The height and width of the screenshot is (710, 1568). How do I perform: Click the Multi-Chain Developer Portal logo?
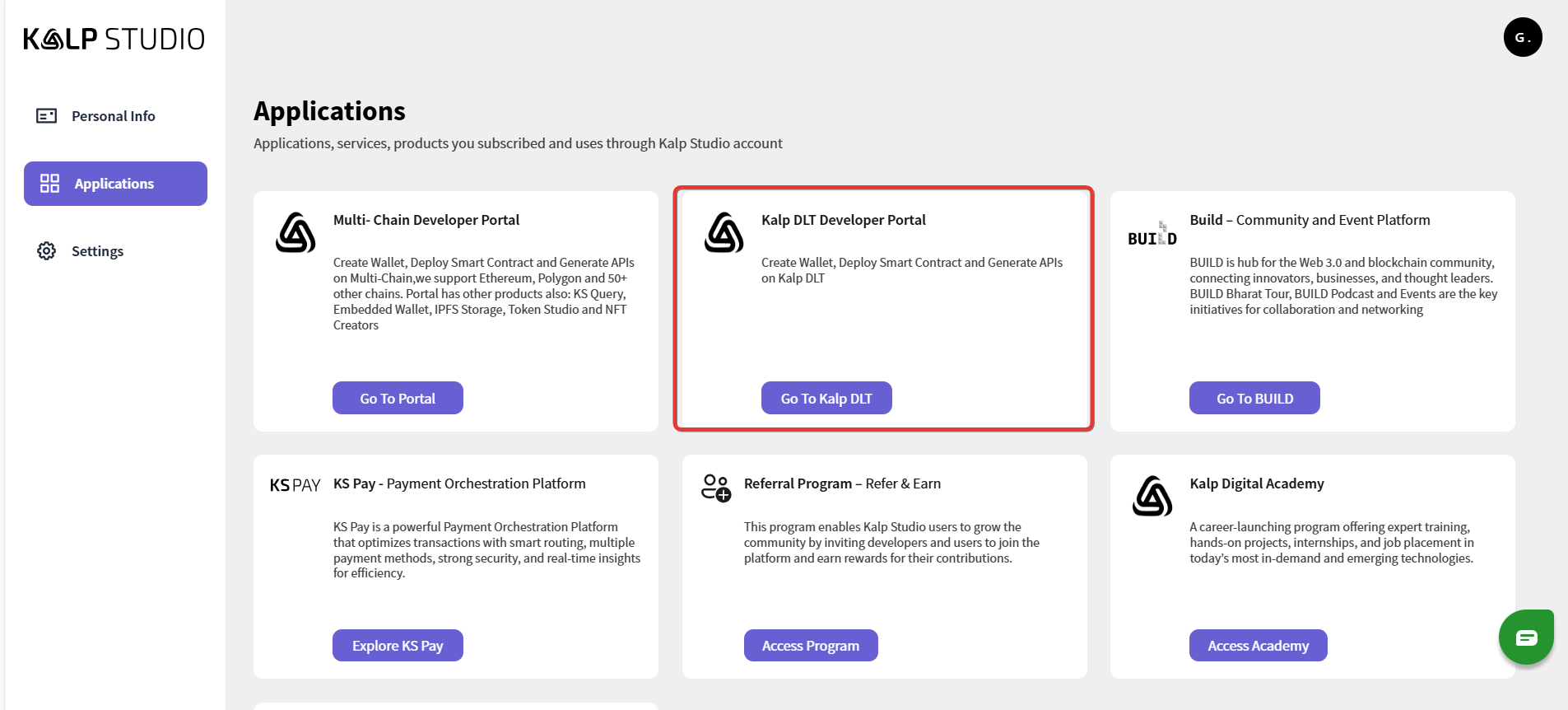pyautogui.click(x=295, y=232)
